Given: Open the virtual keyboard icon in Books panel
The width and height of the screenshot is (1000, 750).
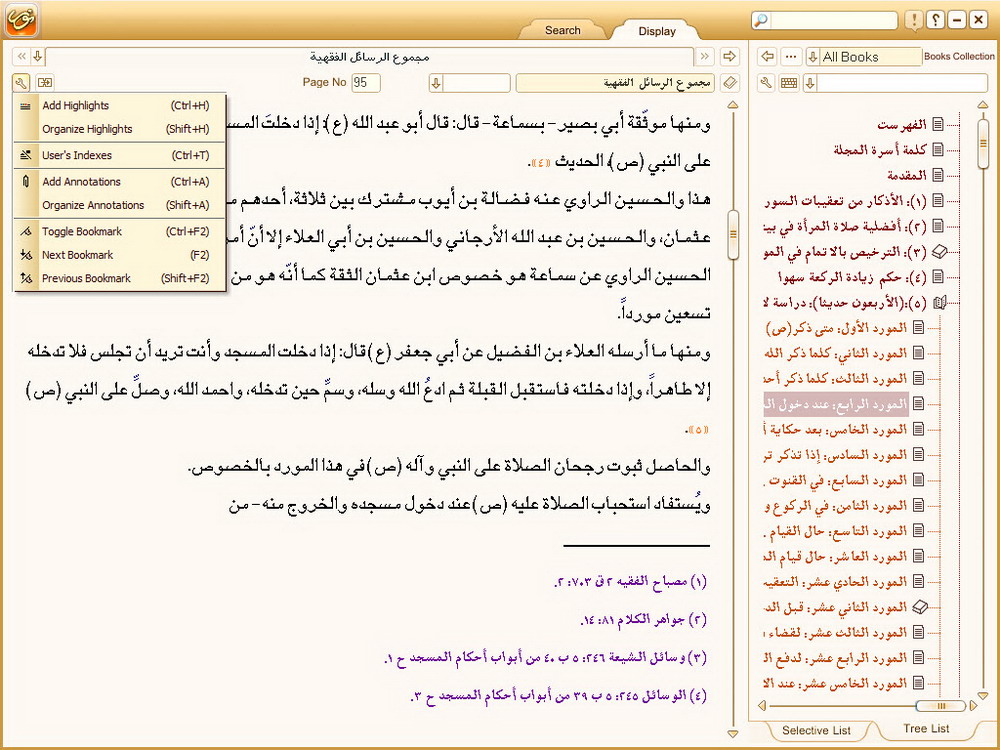Looking at the screenshot, I should [x=789, y=82].
